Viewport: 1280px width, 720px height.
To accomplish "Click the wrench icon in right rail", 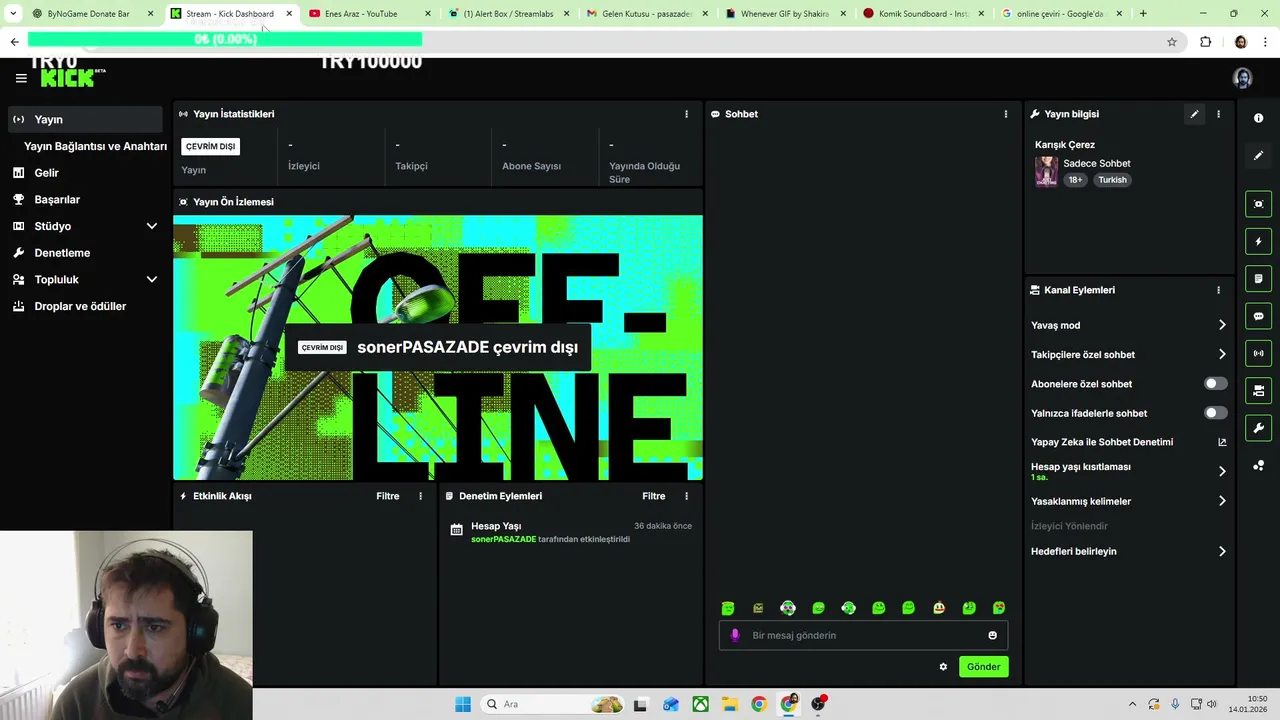I will point(1258,428).
